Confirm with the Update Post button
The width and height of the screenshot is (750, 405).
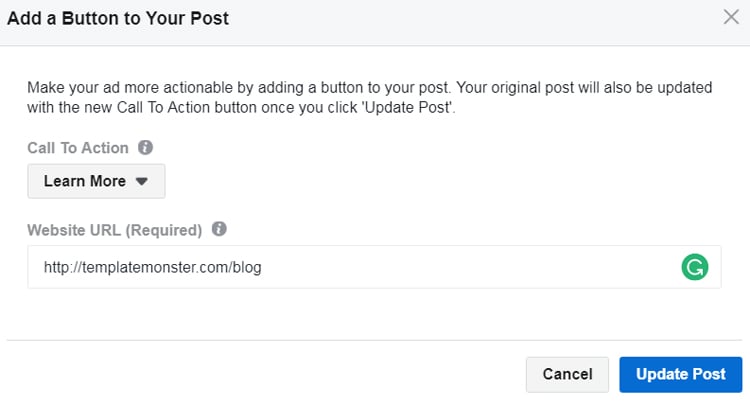[680, 374]
